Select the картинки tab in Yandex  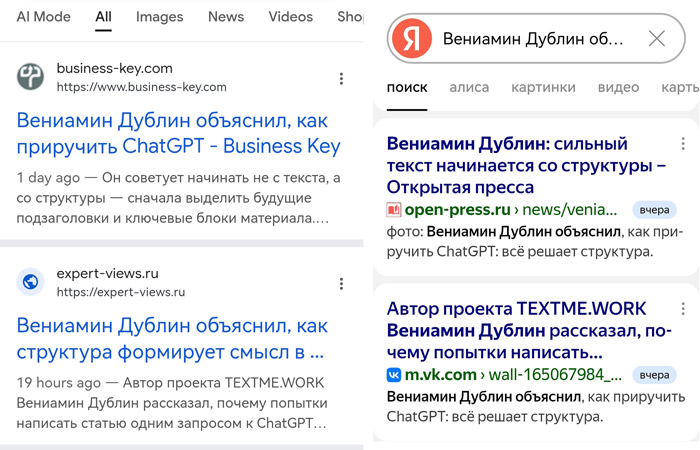click(543, 88)
